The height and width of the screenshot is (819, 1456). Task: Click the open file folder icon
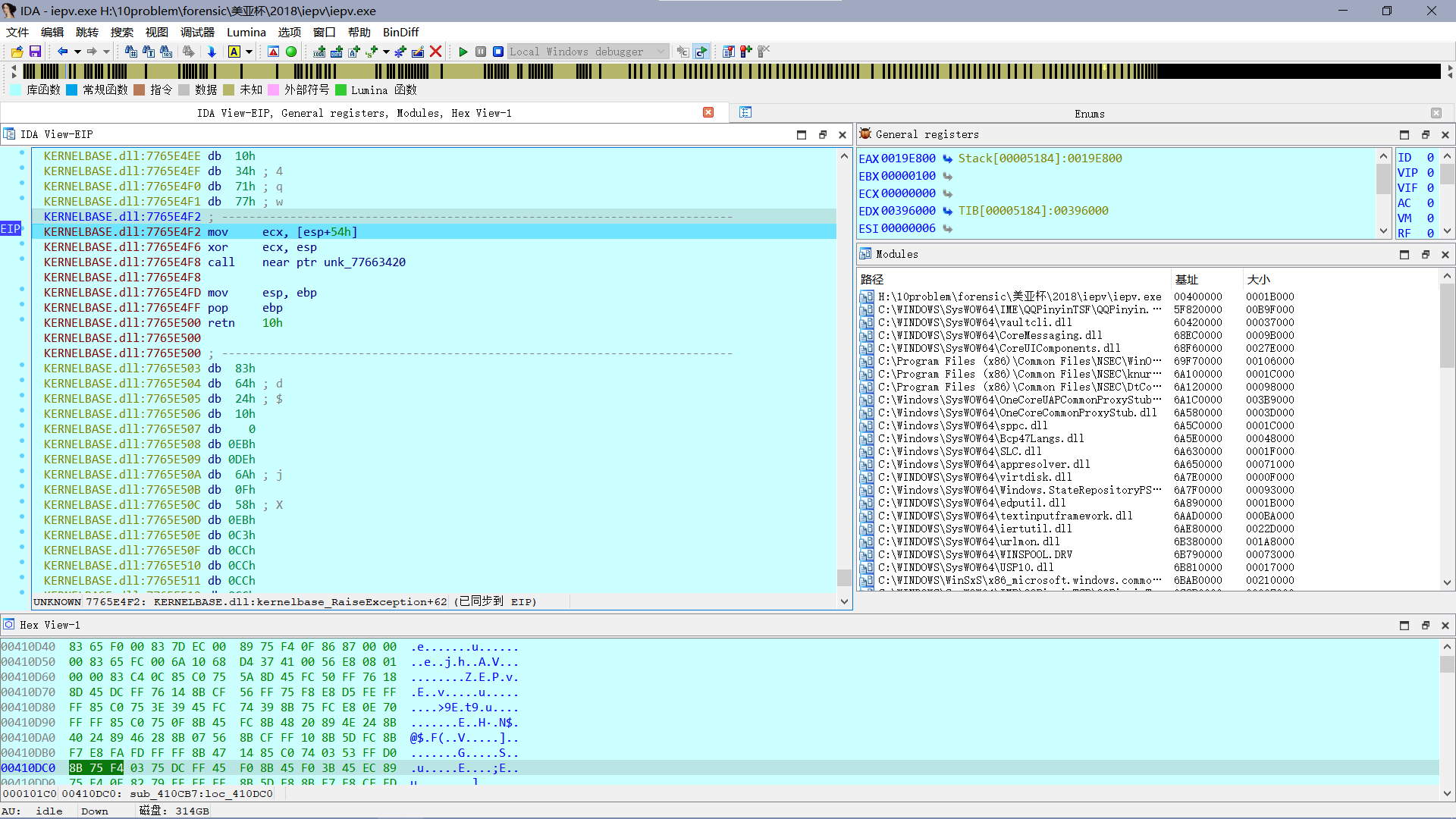tap(17, 52)
